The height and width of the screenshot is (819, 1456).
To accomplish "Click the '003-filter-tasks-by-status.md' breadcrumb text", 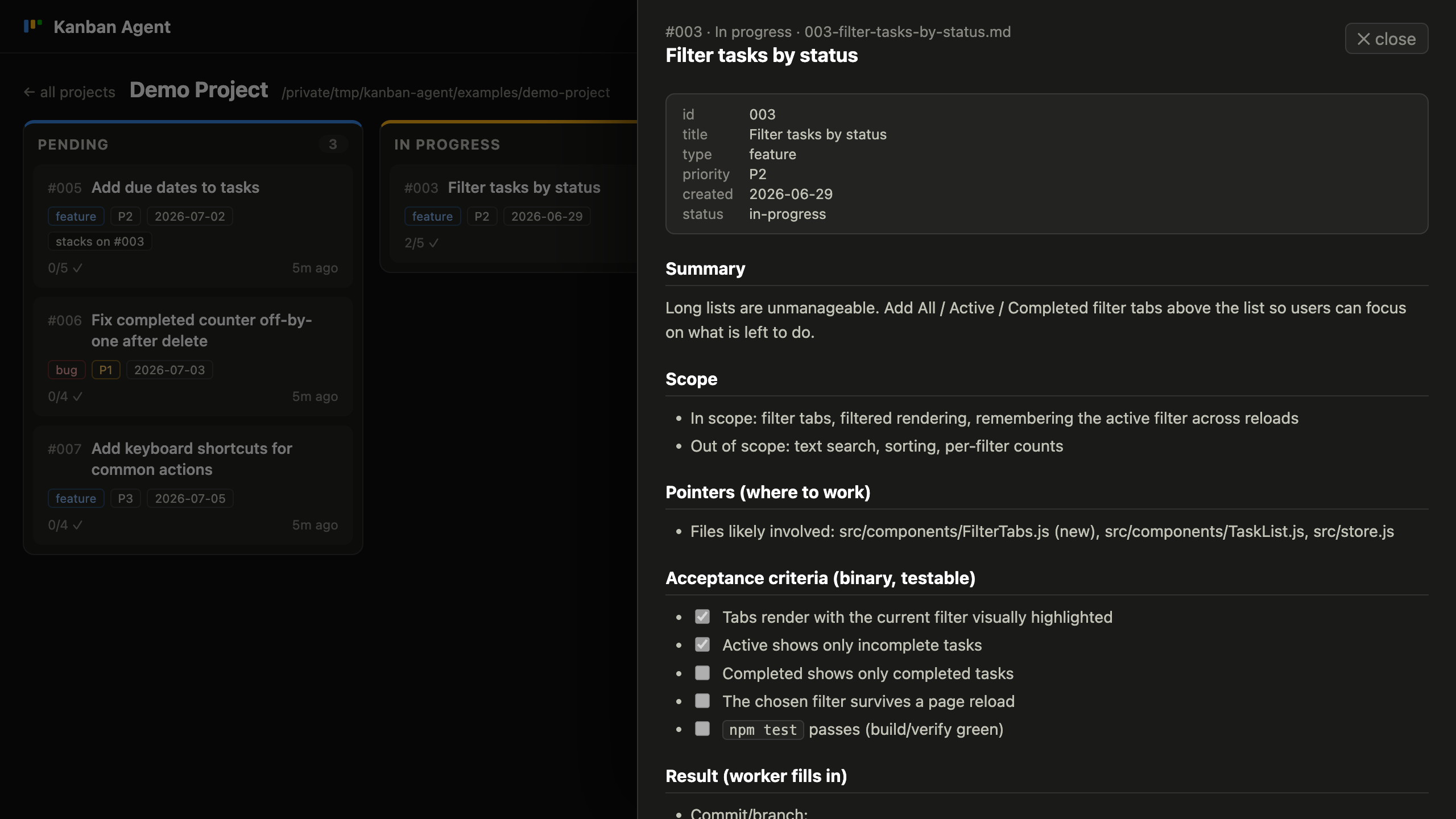I will [x=907, y=32].
